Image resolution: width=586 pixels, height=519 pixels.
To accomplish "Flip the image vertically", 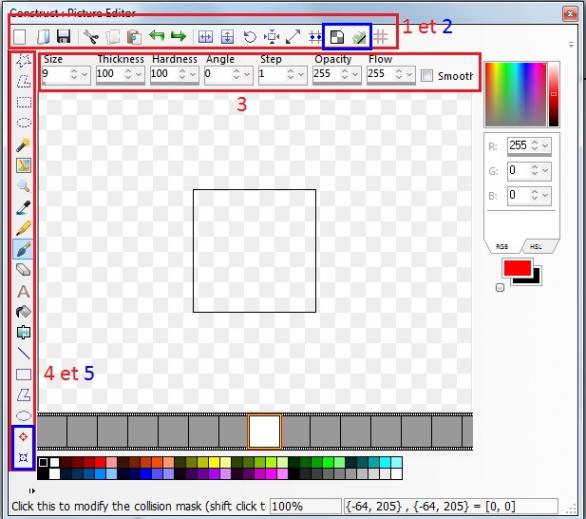I will click(x=228, y=37).
